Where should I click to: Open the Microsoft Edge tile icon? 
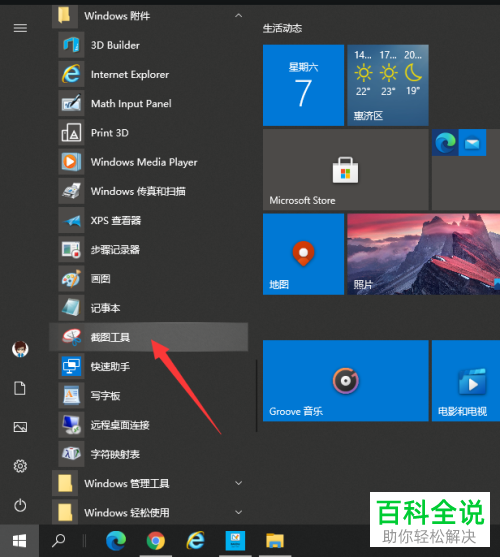pos(445,142)
